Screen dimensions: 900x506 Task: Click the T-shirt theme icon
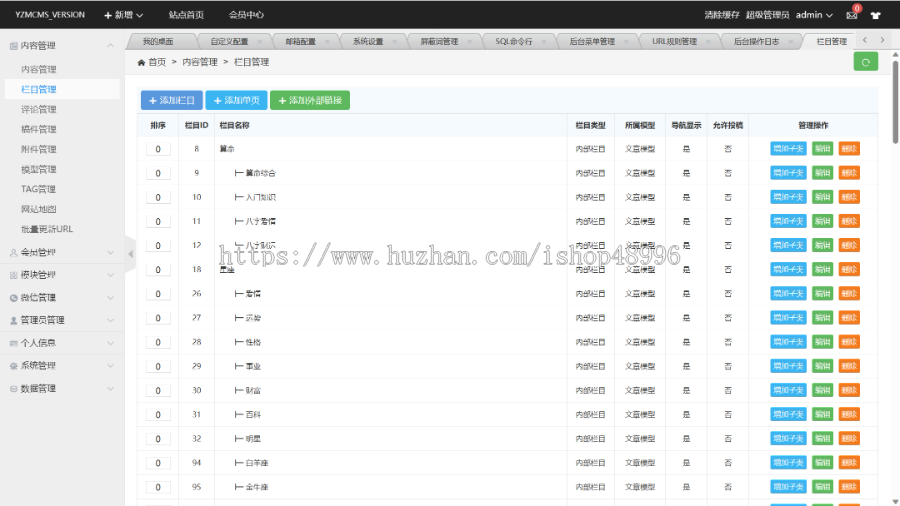877,15
